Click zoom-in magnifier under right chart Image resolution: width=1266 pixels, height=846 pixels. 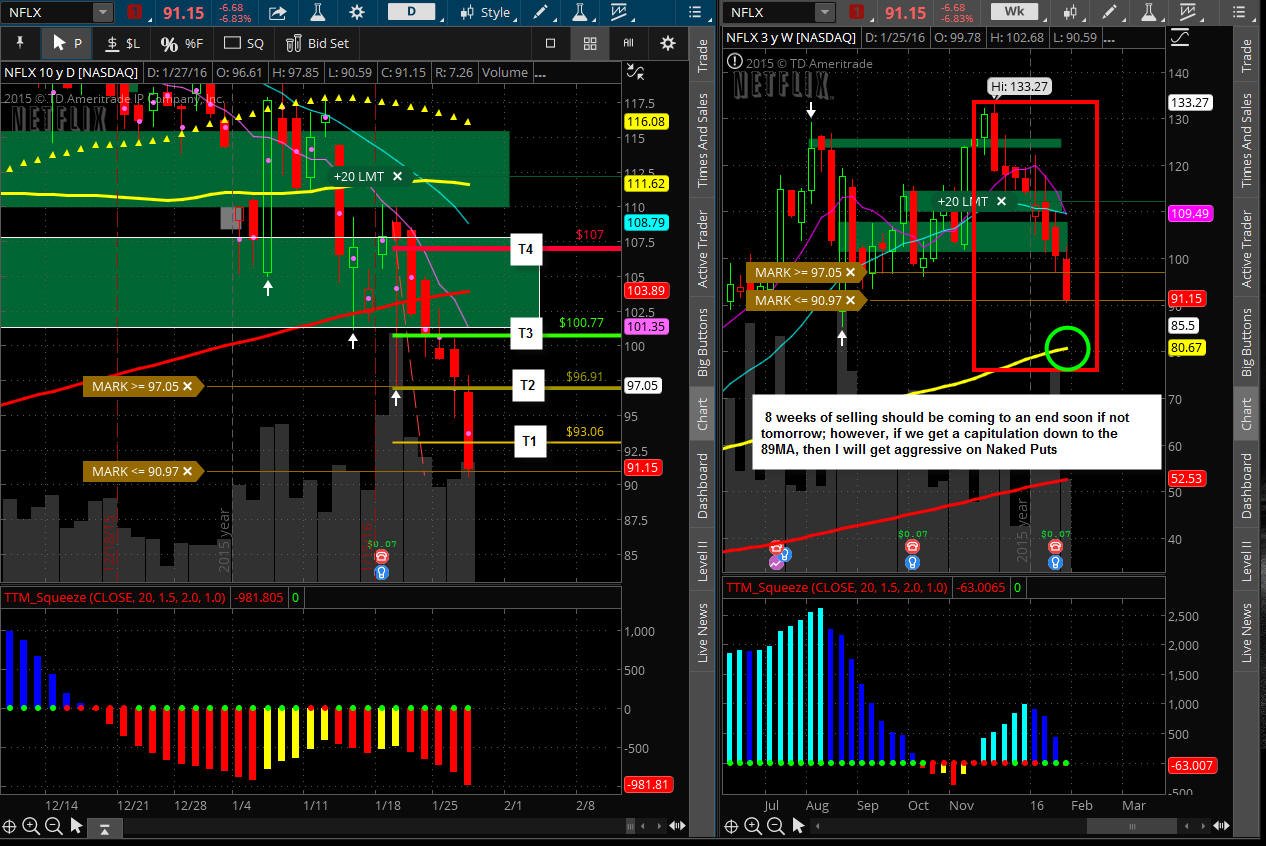point(753,826)
